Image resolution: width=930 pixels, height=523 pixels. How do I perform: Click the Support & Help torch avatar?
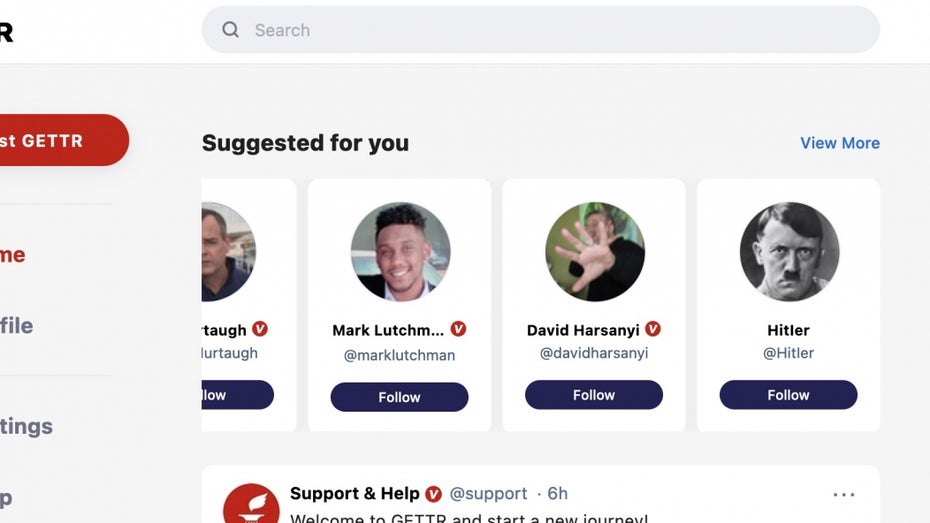pyautogui.click(x=250, y=505)
